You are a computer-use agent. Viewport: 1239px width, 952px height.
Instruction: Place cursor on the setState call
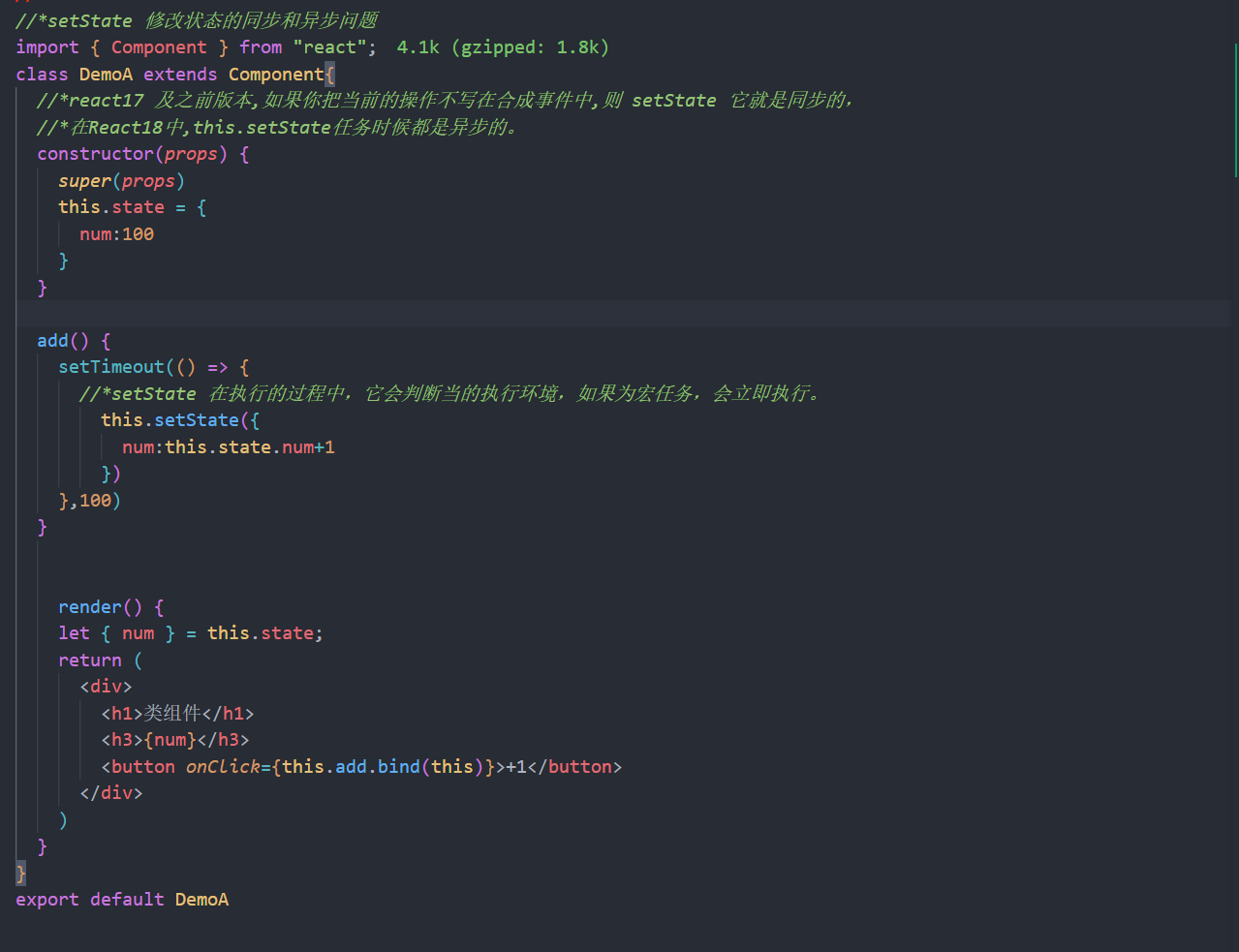tap(196, 419)
